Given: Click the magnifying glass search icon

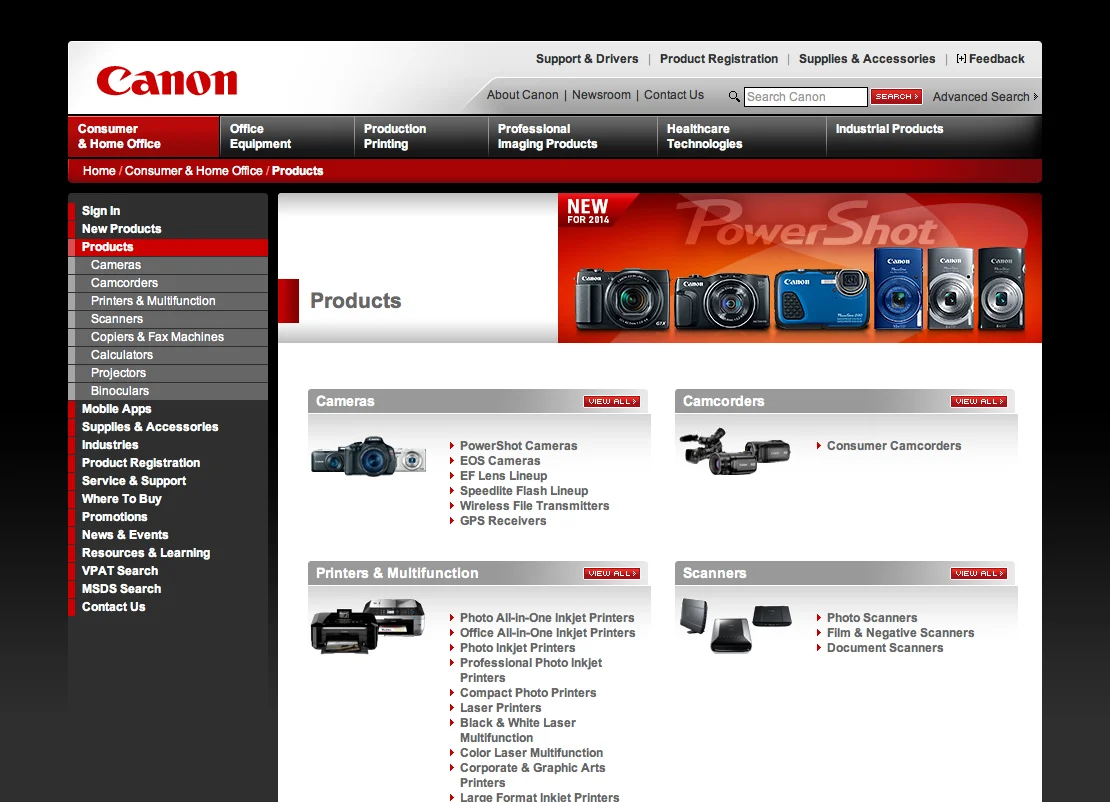Looking at the screenshot, I should tap(734, 96).
